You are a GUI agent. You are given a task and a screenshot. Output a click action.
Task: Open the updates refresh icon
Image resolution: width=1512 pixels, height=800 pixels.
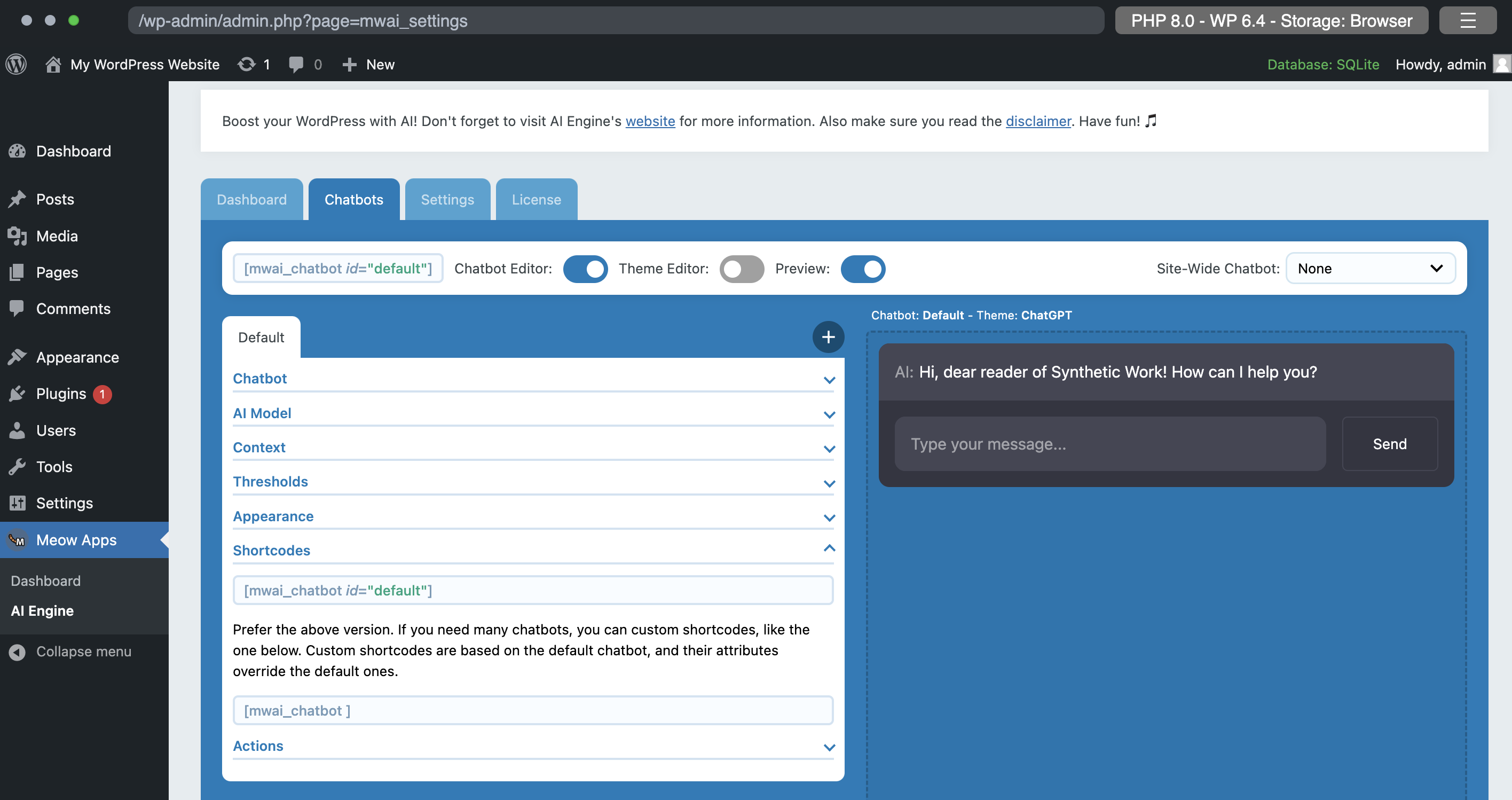[x=247, y=64]
